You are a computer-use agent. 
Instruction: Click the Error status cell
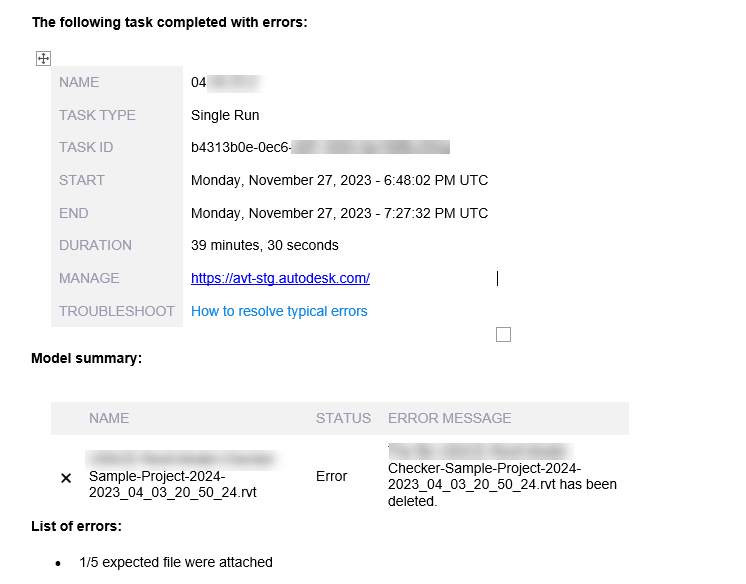click(331, 476)
